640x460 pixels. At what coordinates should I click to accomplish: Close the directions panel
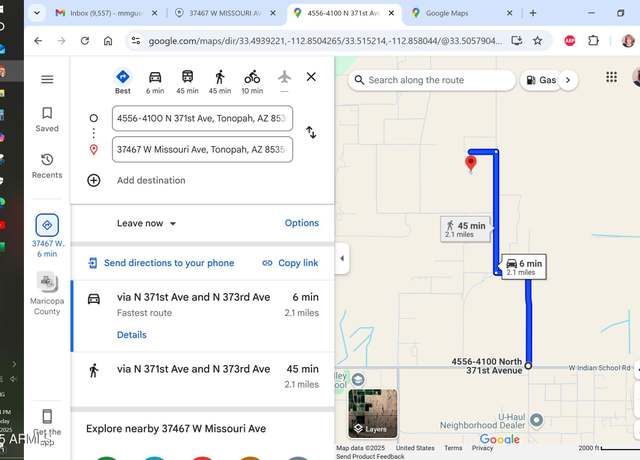311,77
